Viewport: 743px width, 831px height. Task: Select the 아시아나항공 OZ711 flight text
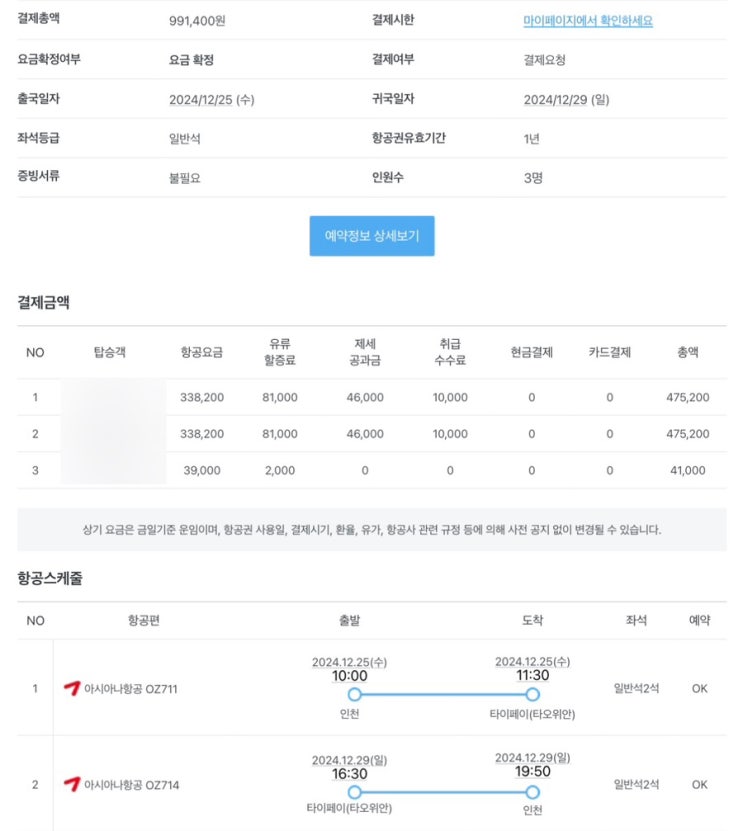[130, 689]
